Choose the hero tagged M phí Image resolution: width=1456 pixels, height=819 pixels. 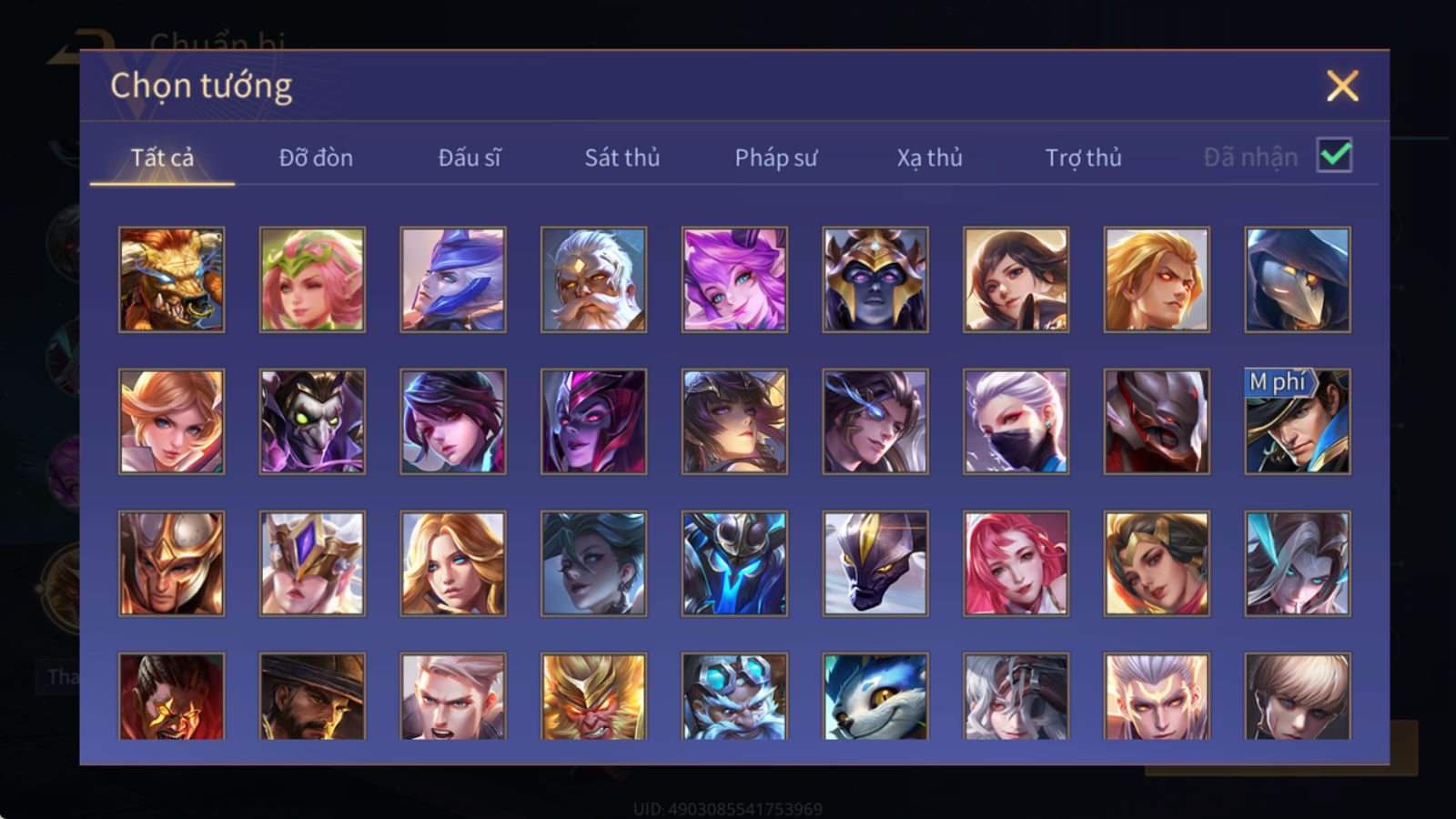pos(1298,421)
